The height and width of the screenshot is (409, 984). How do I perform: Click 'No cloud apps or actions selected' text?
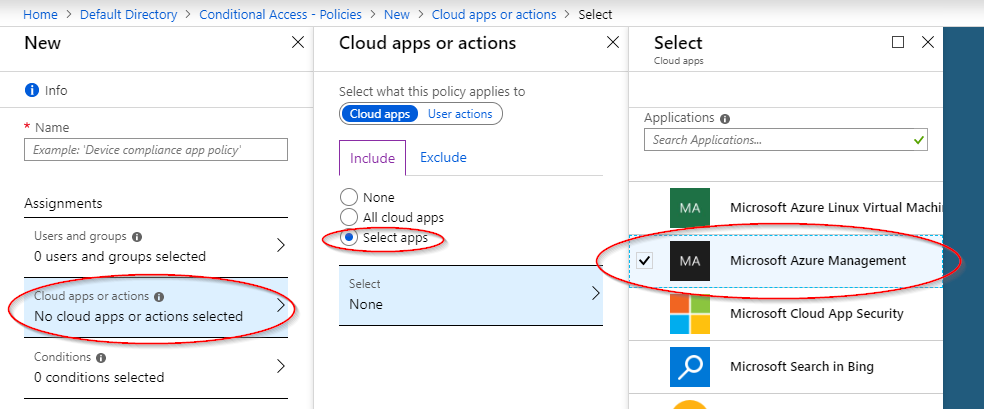(x=138, y=317)
